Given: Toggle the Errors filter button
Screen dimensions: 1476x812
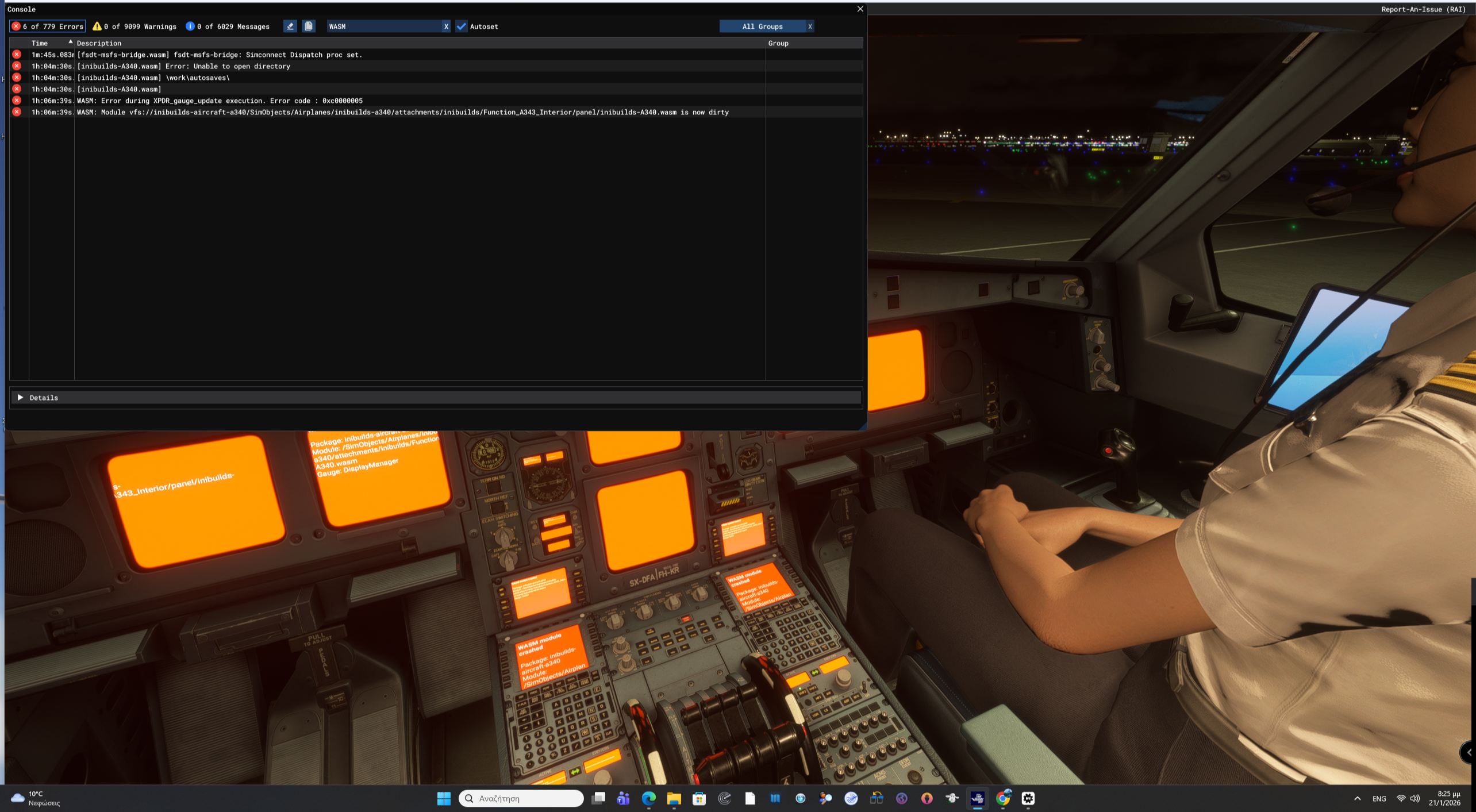Looking at the screenshot, I should click(x=48, y=26).
